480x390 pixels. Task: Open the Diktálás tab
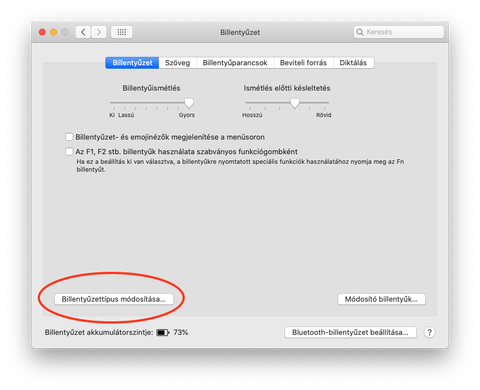353,63
